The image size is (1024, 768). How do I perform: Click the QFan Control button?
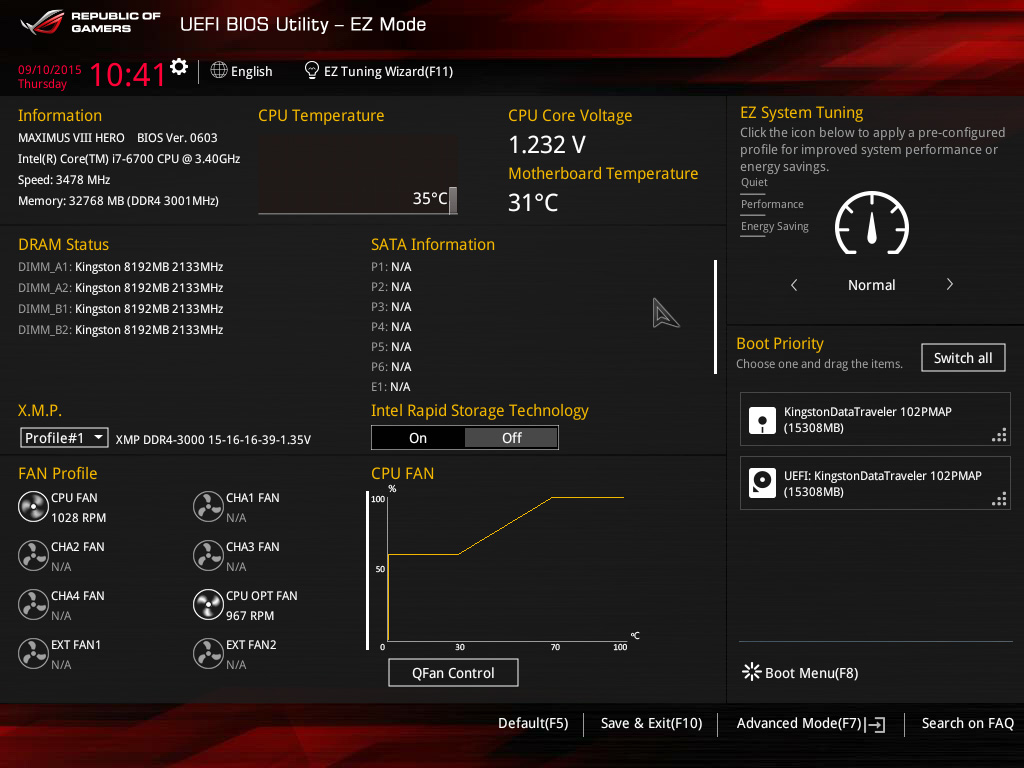453,673
